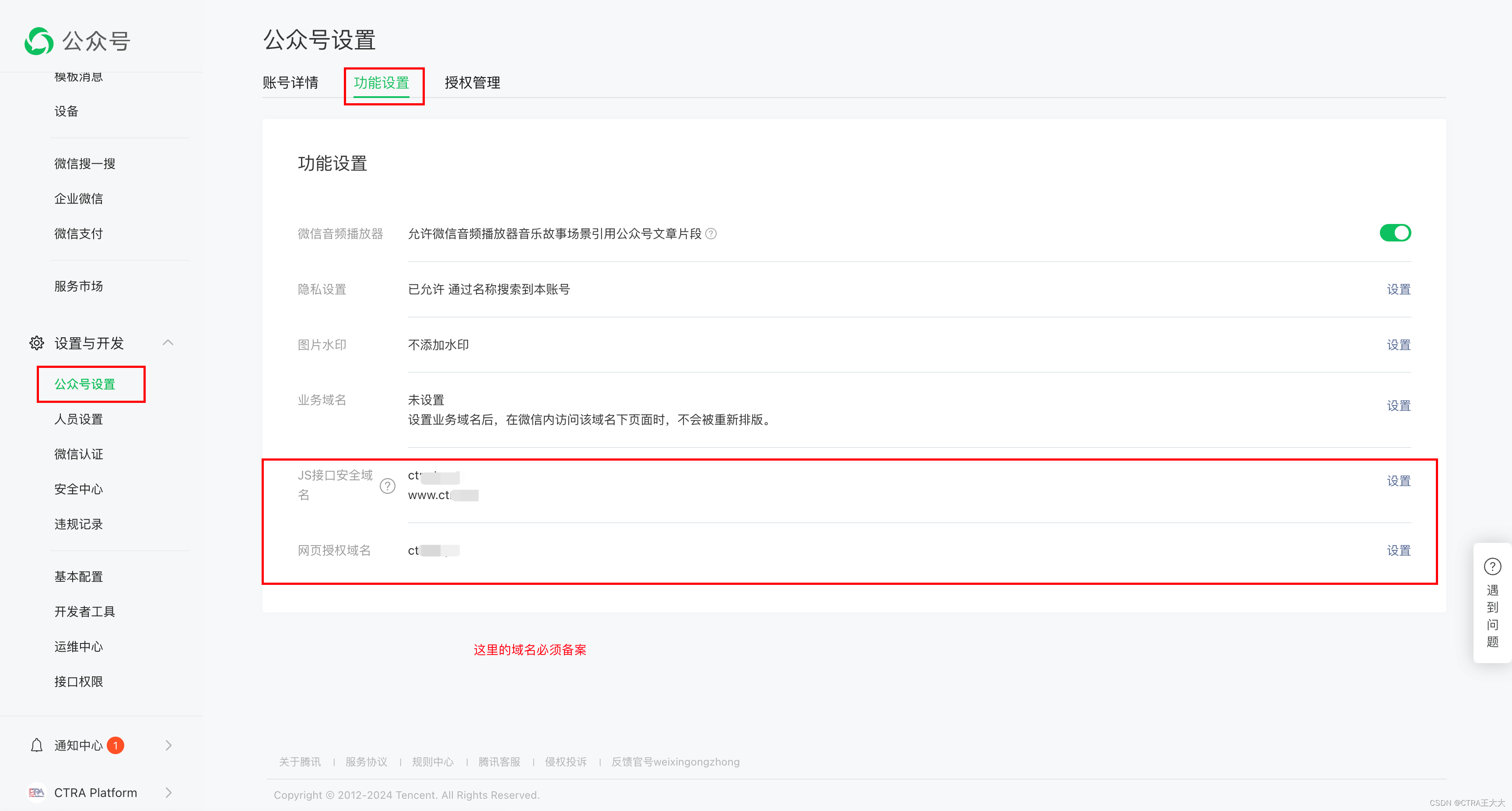Click 反馈官号weixingongzhong footer link
1512x811 pixels.
[x=675, y=762]
